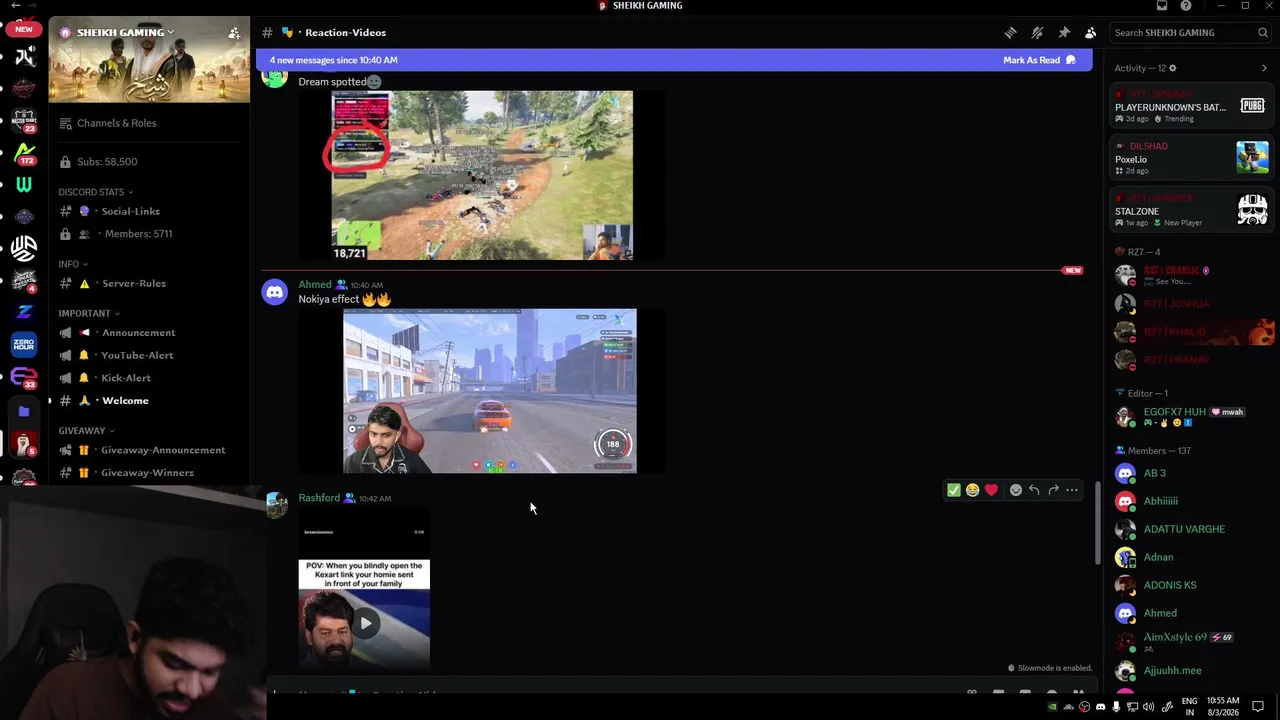Viewport: 1280px width, 720px height.
Task: Select the Welcome channel
Action: coord(149,401)
